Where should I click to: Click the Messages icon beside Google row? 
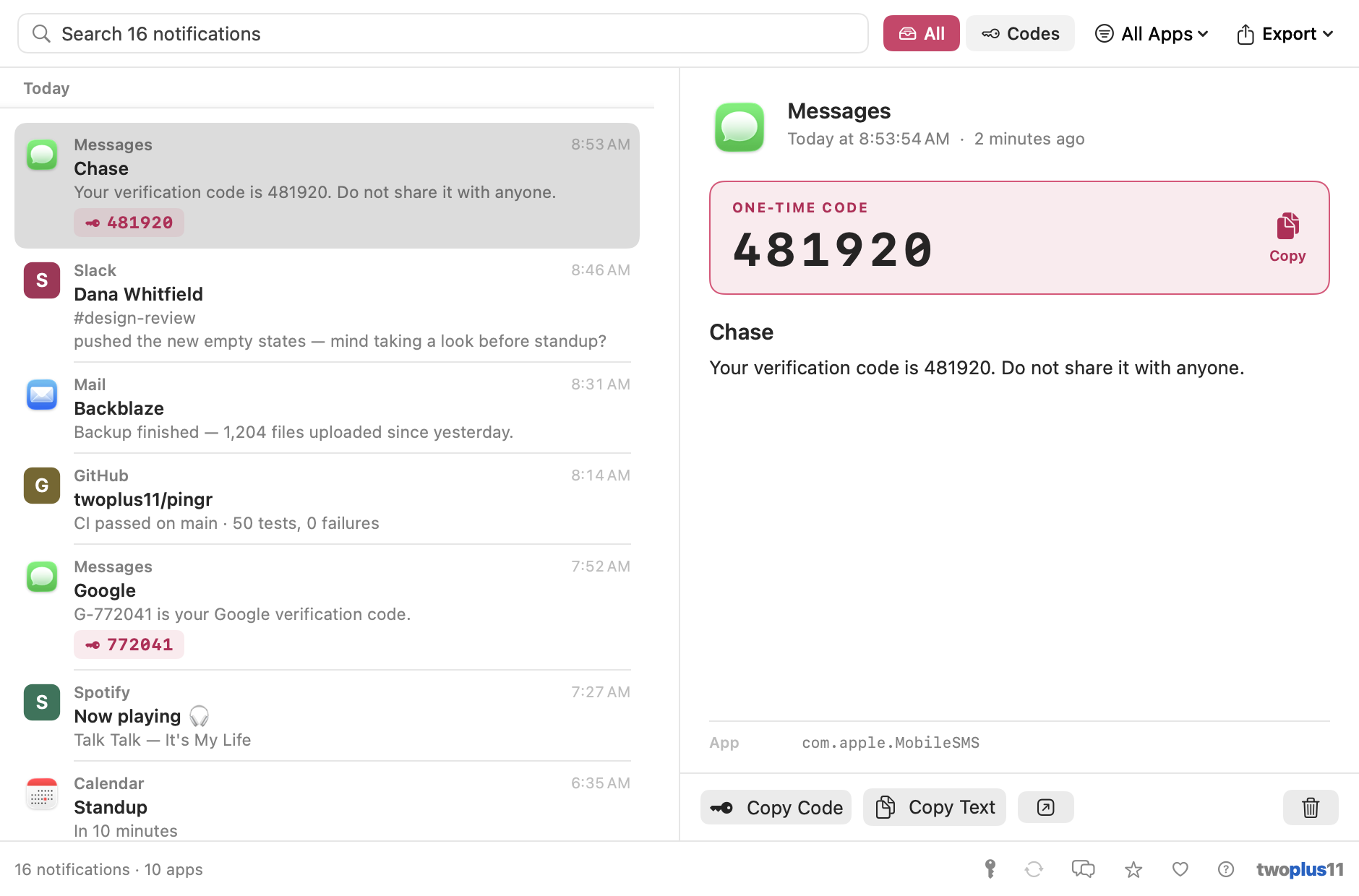42,577
